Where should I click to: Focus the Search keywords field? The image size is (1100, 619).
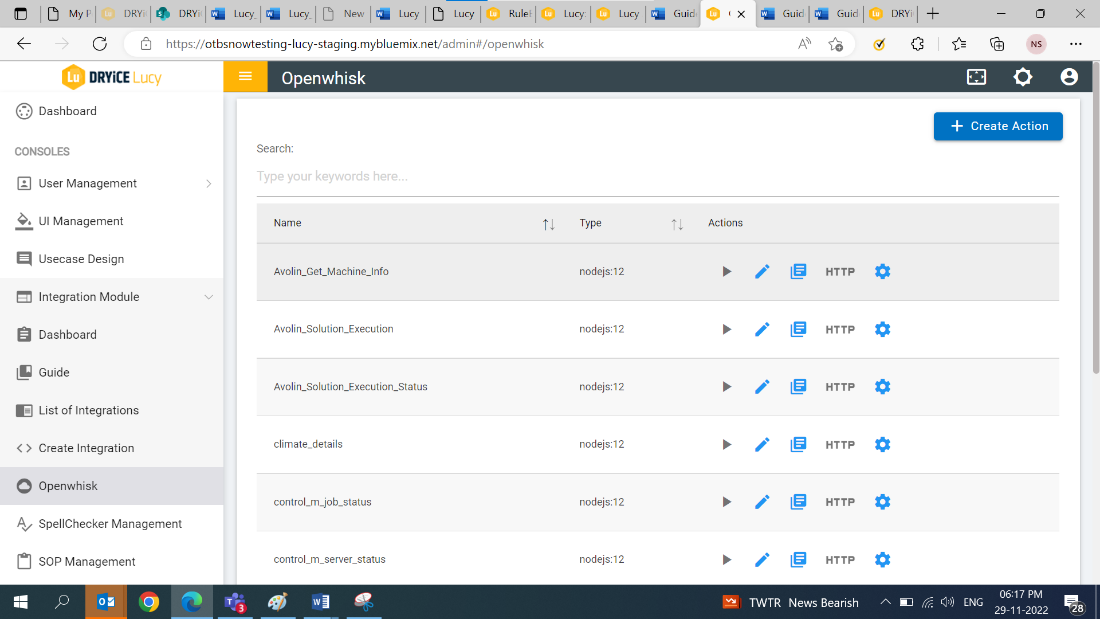(x=657, y=176)
